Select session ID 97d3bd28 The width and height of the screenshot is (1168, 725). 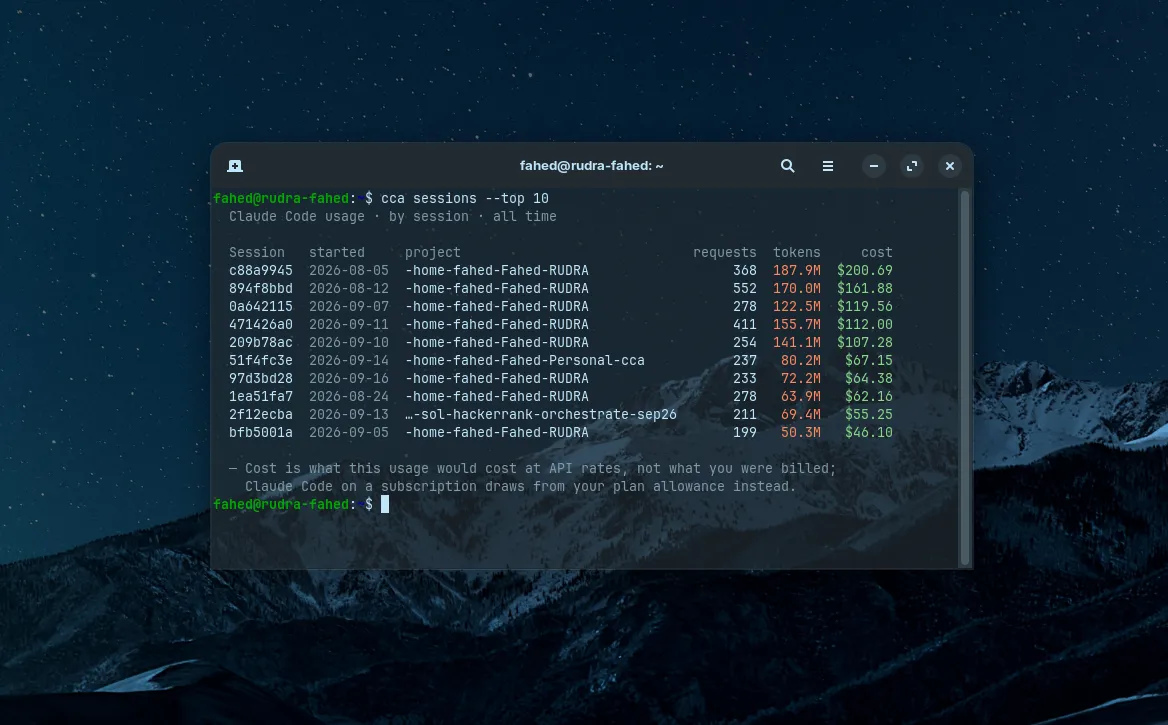click(261, 379)
